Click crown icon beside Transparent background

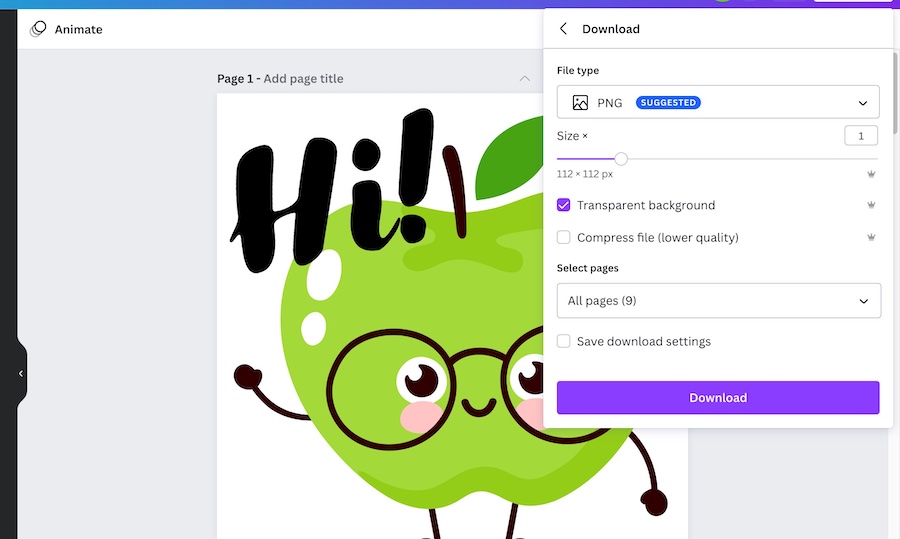(x=871, y=205)
